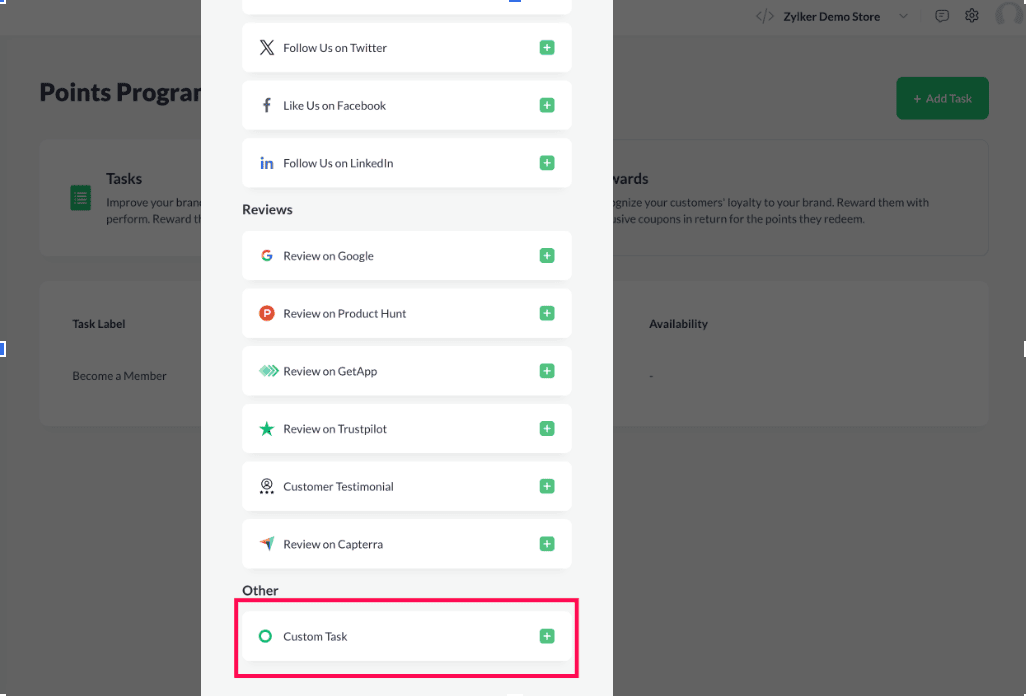Image resolution: width=1026 pixels, height=696 pixels.
Task: Click plus icon for Custom Task
Action: pos(547,636)
